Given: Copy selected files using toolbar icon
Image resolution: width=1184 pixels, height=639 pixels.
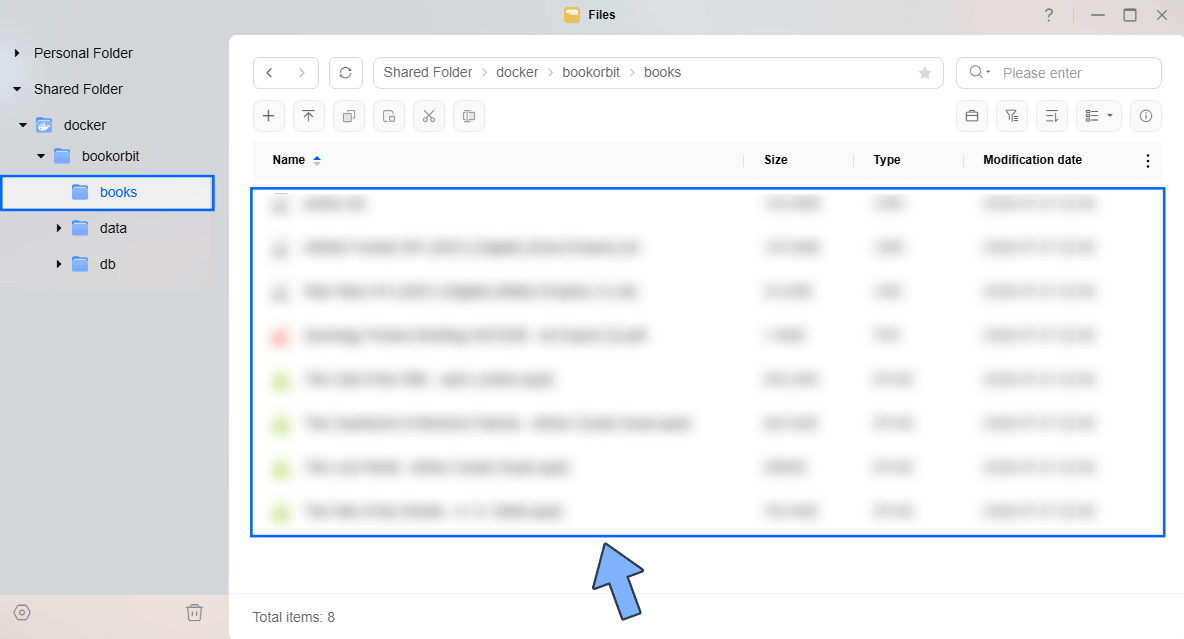Looking at the screenshot, I should (348, 116).
